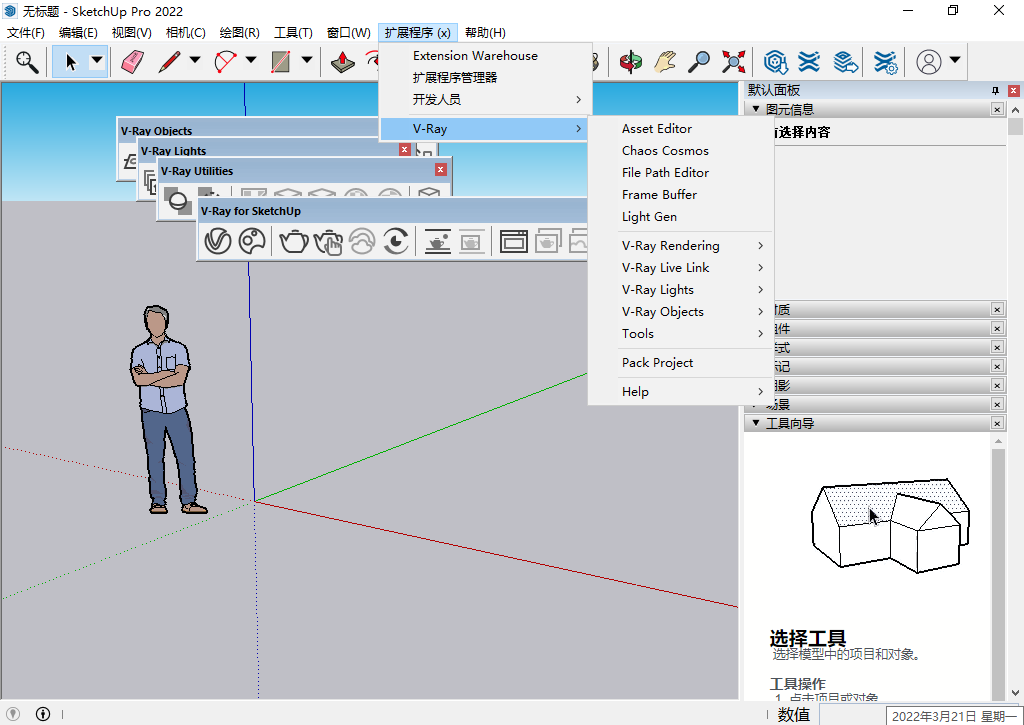
Task: Open the Tools submenu entry
Action: [x=680, y=334]
